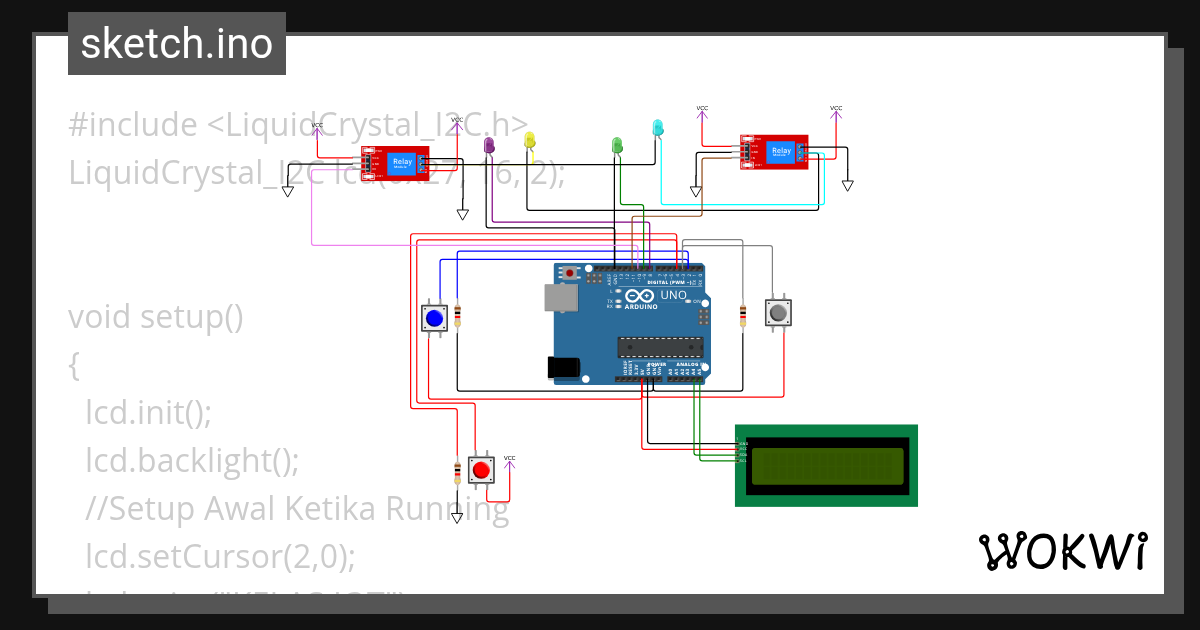
Task: Select the resistor beside the blue button
Action: click(x=457, y=315)
